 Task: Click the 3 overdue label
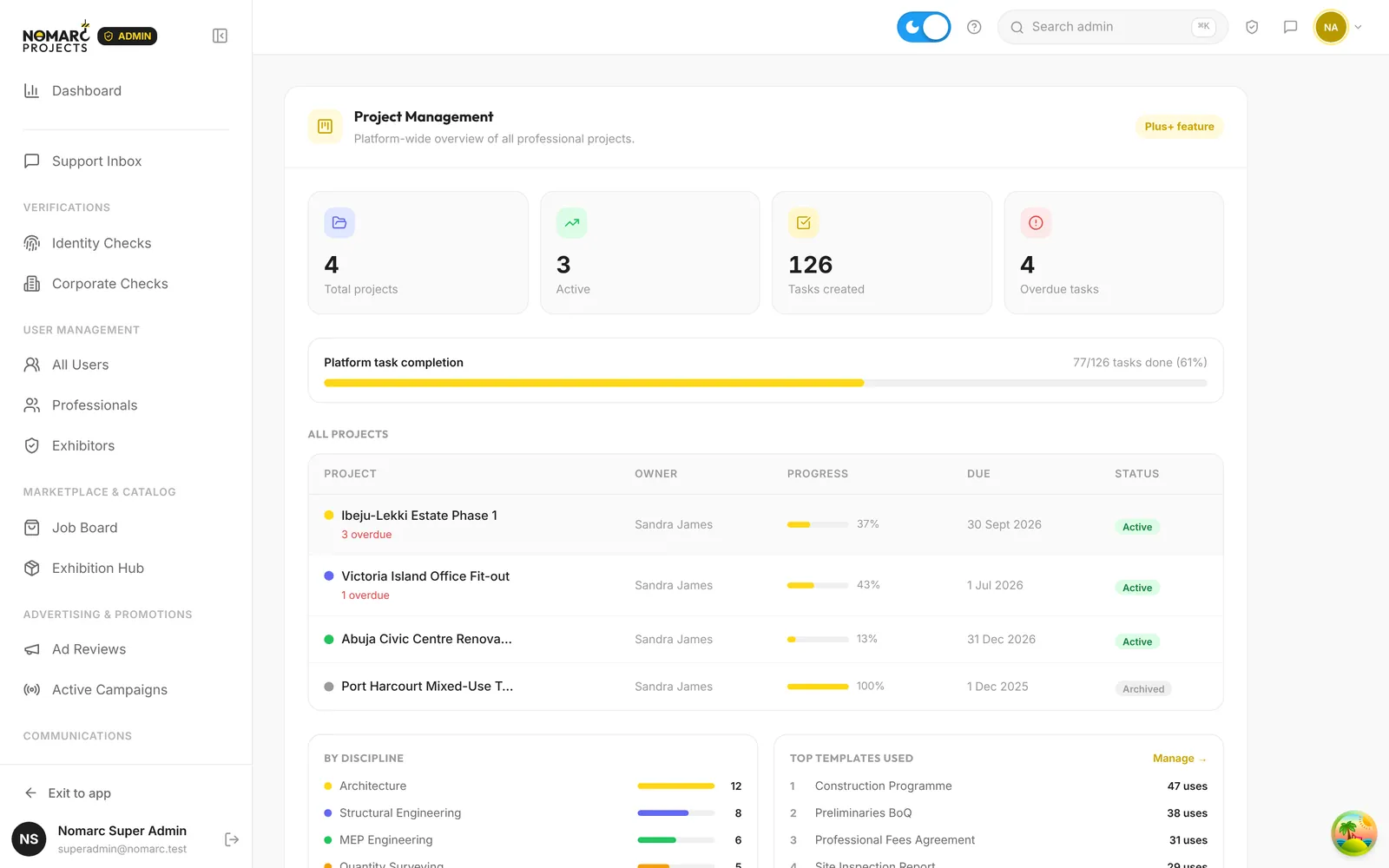(366, 535)
